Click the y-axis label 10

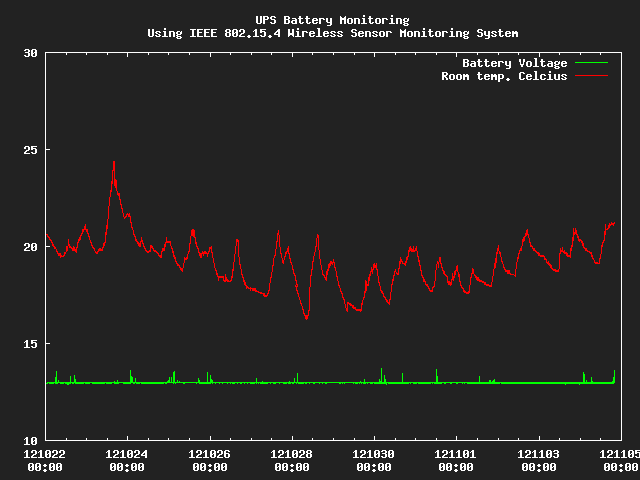(x=29, y=440)
